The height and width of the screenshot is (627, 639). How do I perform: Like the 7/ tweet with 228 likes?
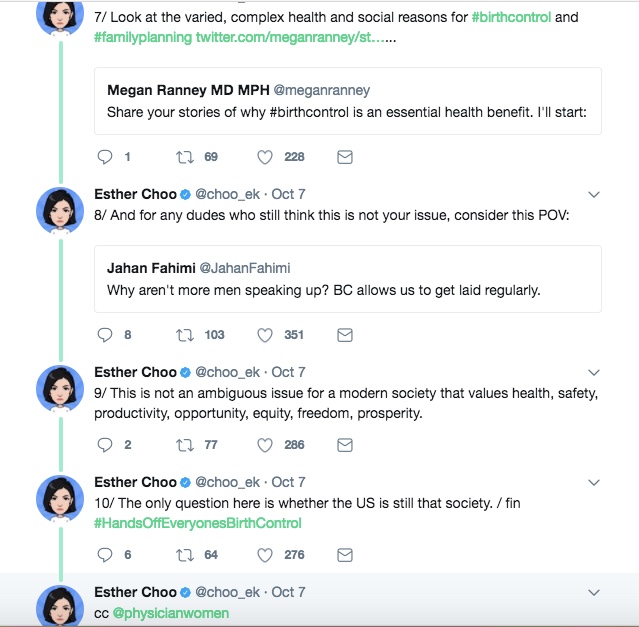pos(265,157)
